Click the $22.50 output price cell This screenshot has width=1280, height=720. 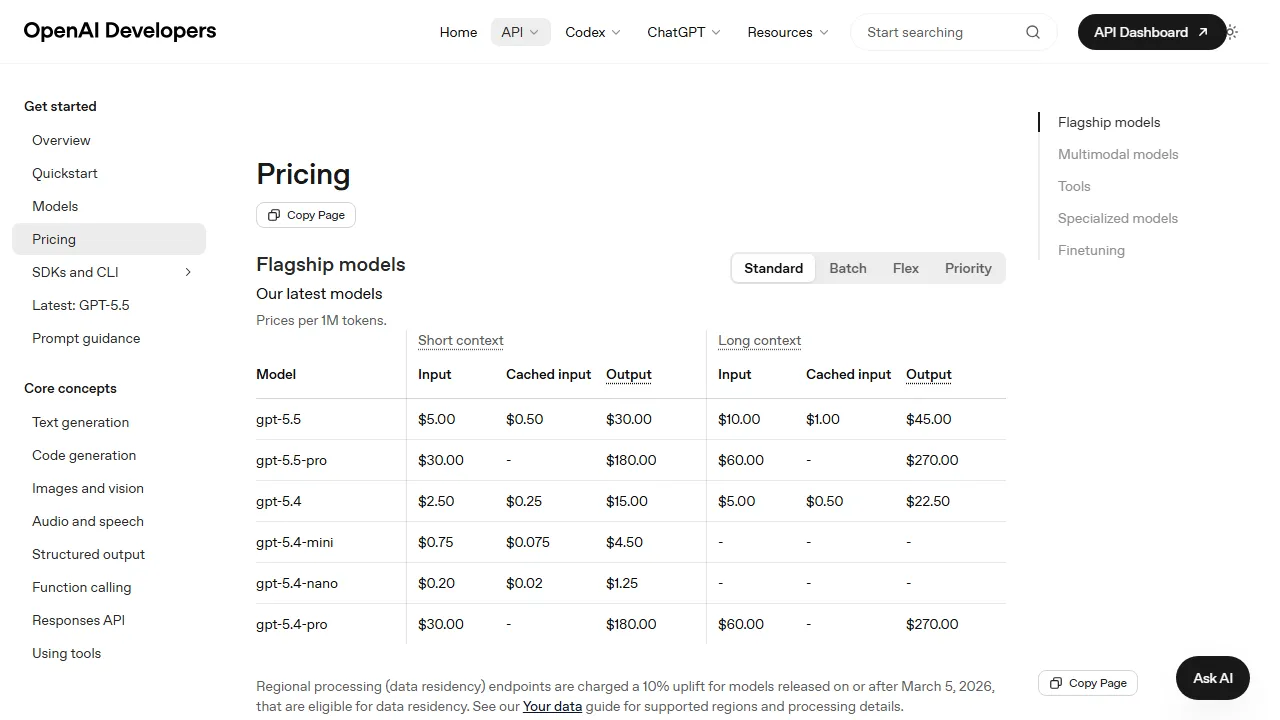[928, 501]
